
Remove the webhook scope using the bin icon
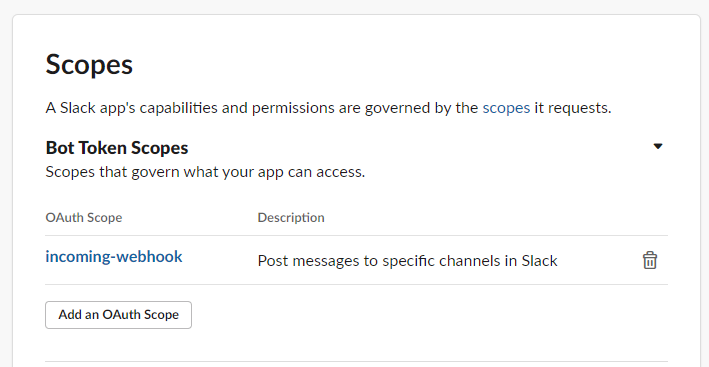[x=650, y=260]
